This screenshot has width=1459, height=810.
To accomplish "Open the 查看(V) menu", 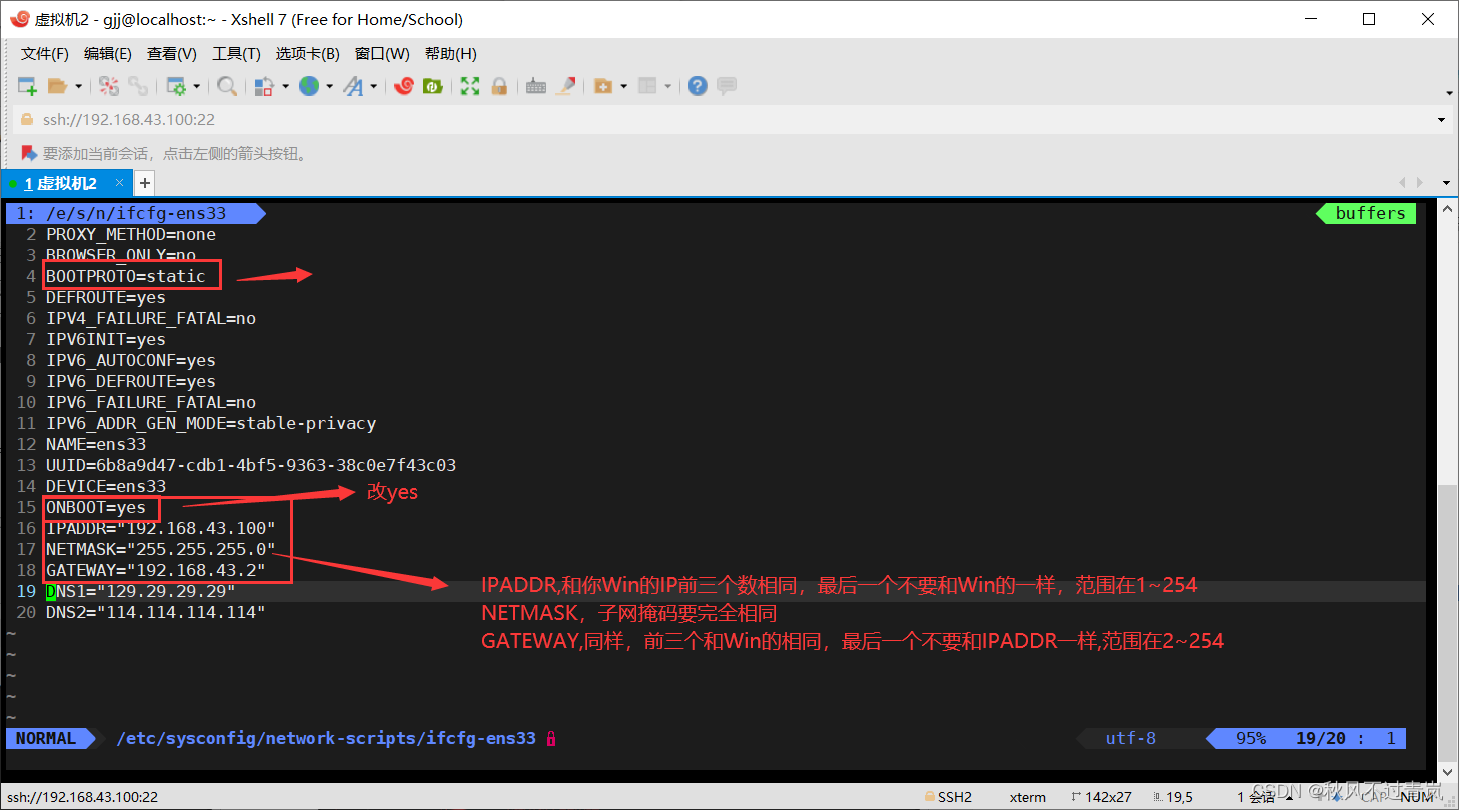I will coord(172,53).
